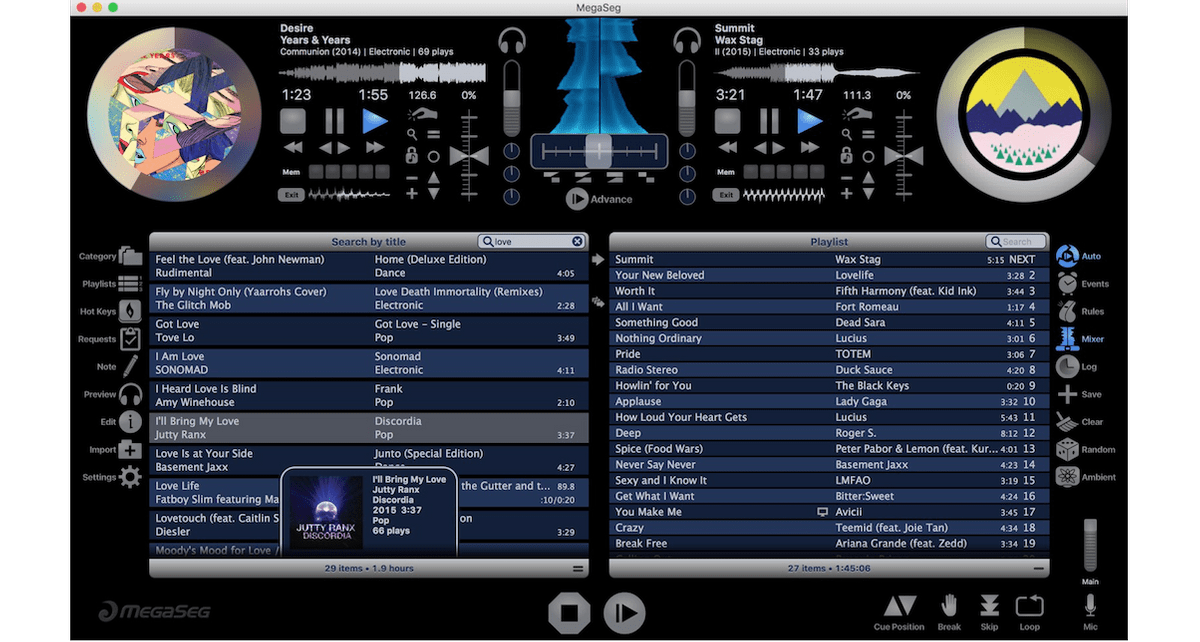Open the Ambient atom icon
This screenshot has width=1200, height=642.
click(1067, 477)
